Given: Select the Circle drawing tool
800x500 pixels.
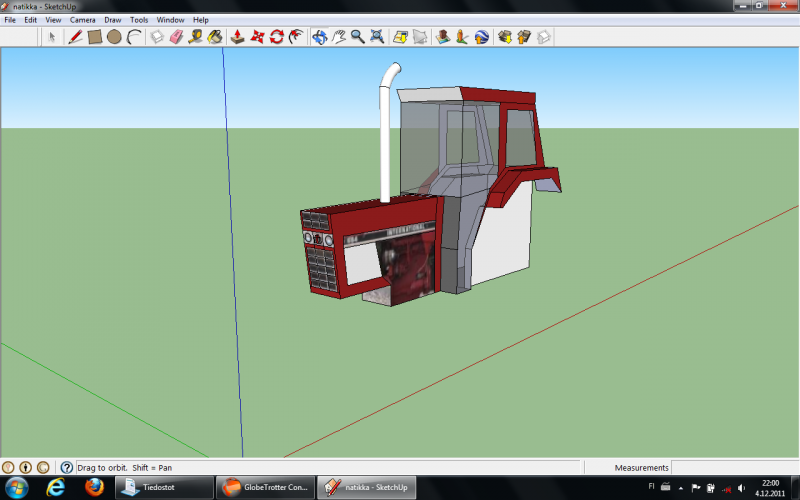Looking at the screenshot, I should (114, 37).
